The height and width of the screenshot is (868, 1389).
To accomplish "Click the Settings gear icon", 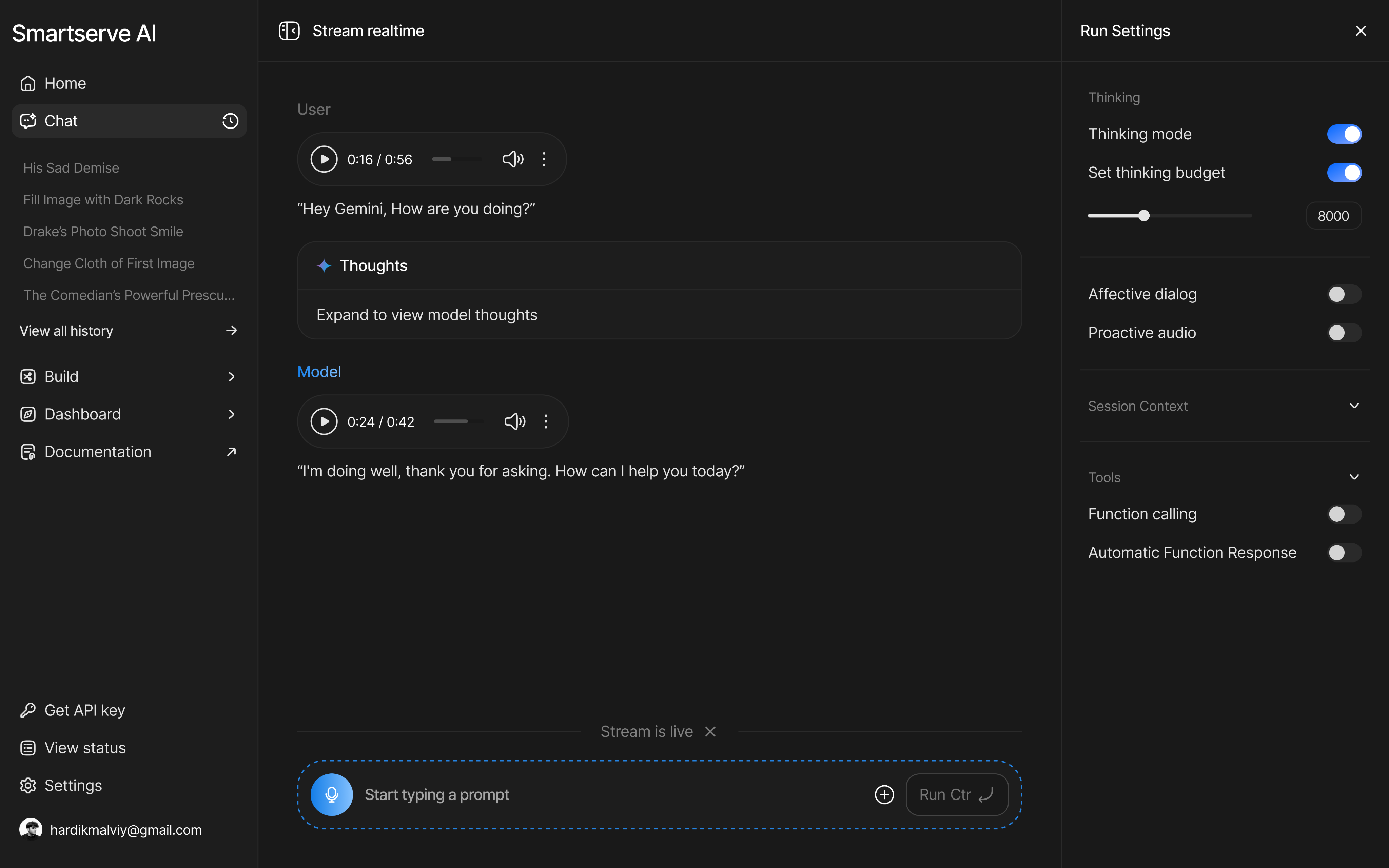I will click(28, 785).
